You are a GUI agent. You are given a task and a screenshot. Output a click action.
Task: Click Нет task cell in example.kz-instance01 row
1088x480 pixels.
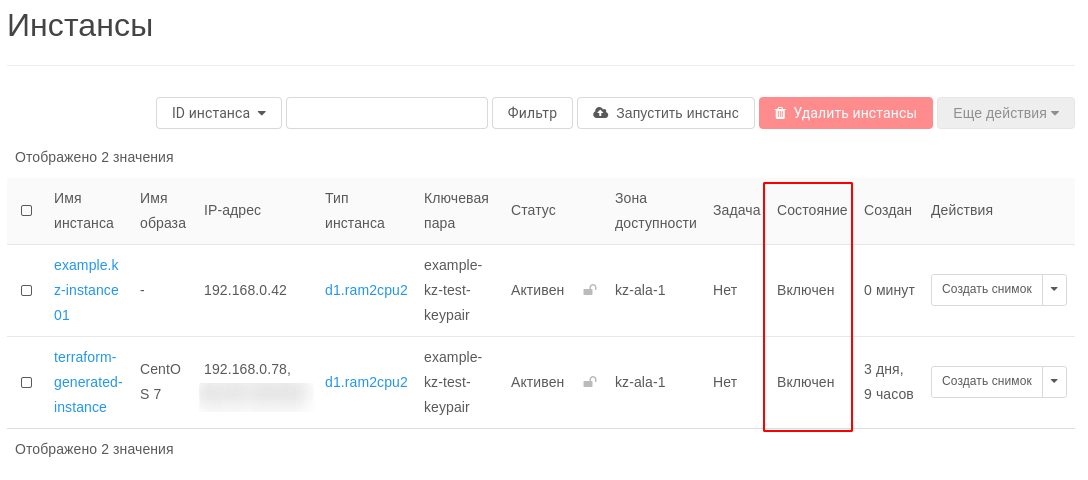tap(724, 290)
